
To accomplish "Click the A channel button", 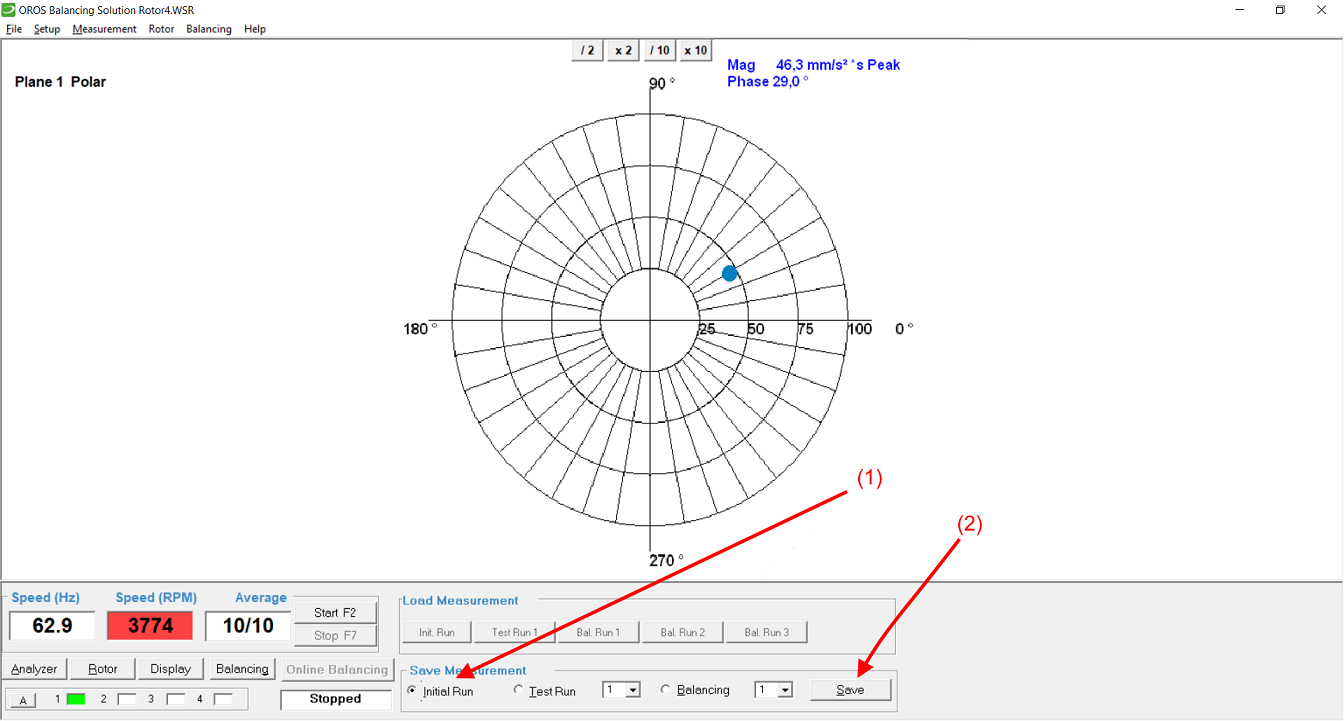I will point(23,699).
